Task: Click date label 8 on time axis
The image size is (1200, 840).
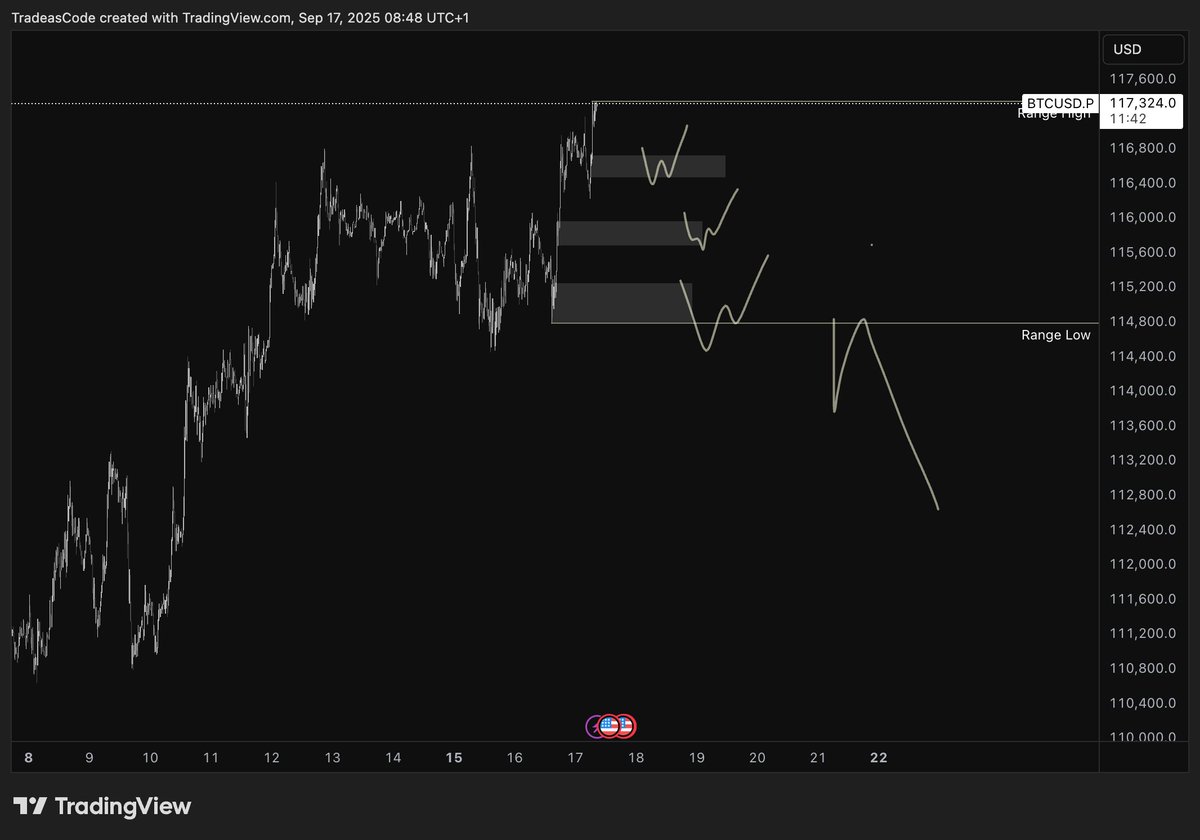Action: click(28, 758)
